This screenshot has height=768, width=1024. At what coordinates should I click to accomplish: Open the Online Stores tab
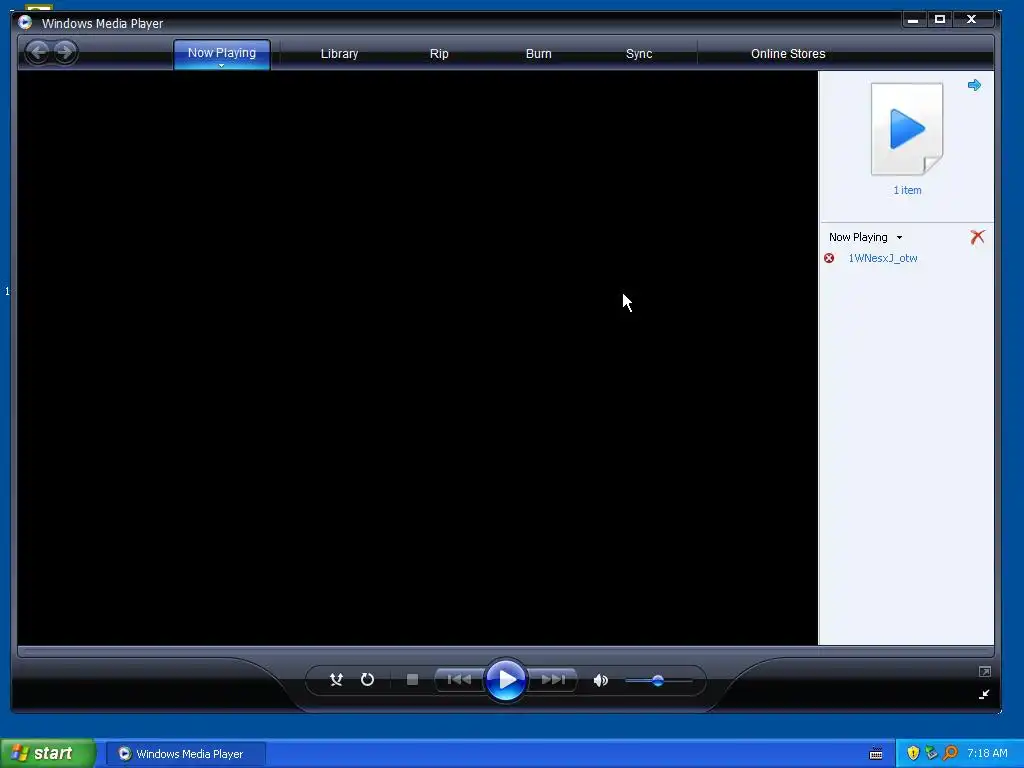tap(788, 54)
